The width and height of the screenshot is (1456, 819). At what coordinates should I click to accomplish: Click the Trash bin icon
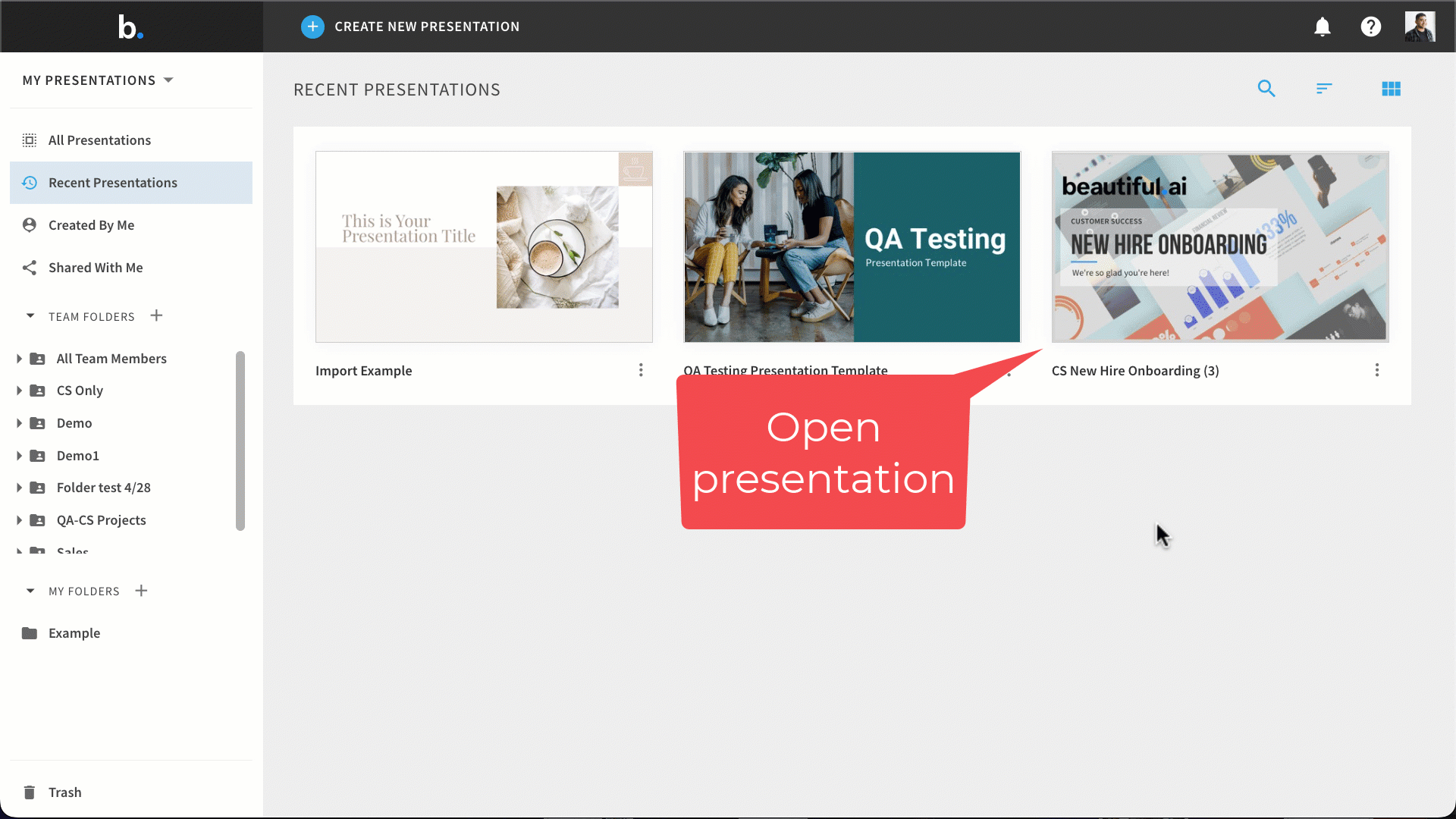pos(30,792)
